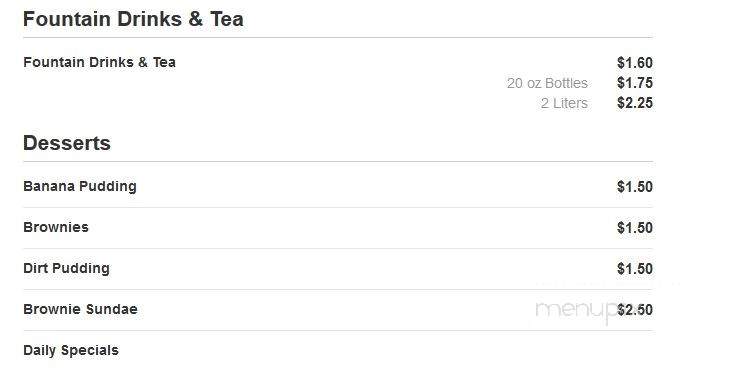The width and height of the screenshot is (750, 378).
Task: Select the Brownies dessert item
Action: 56,227
